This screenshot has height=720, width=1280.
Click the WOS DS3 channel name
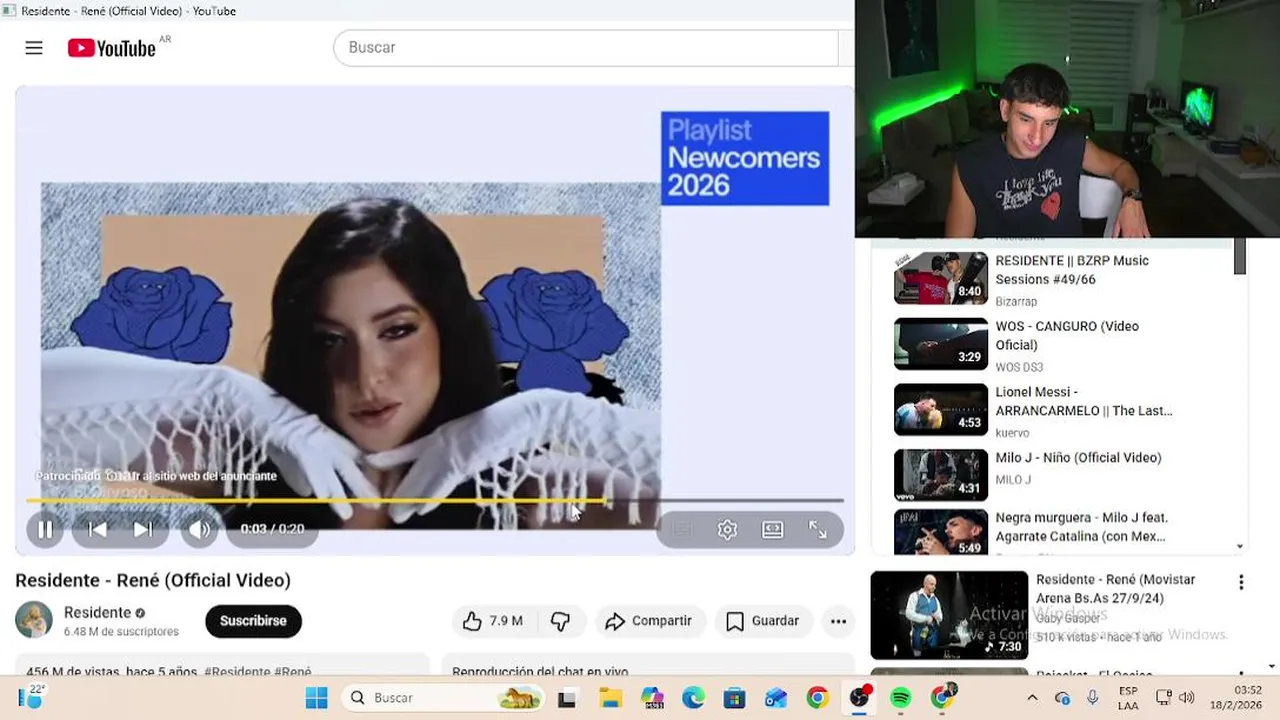coord(1019,367)
